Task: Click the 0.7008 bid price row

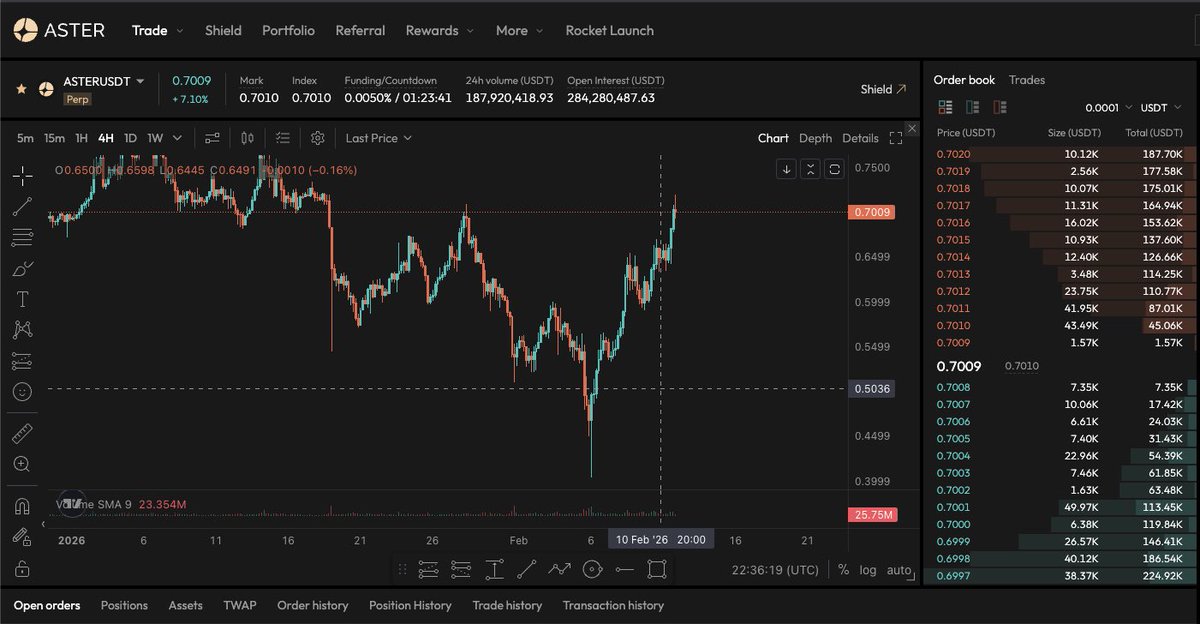Action: tap(1060, 387)
